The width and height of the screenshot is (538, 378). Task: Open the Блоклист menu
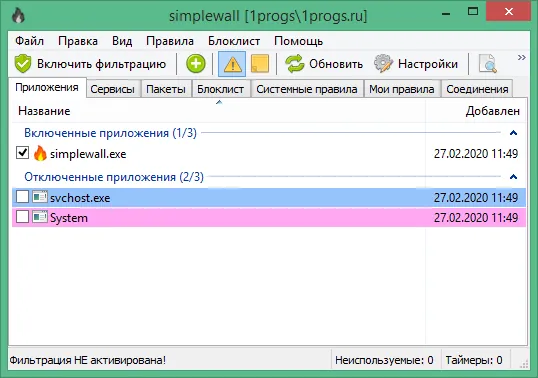(x=234, y=41)
